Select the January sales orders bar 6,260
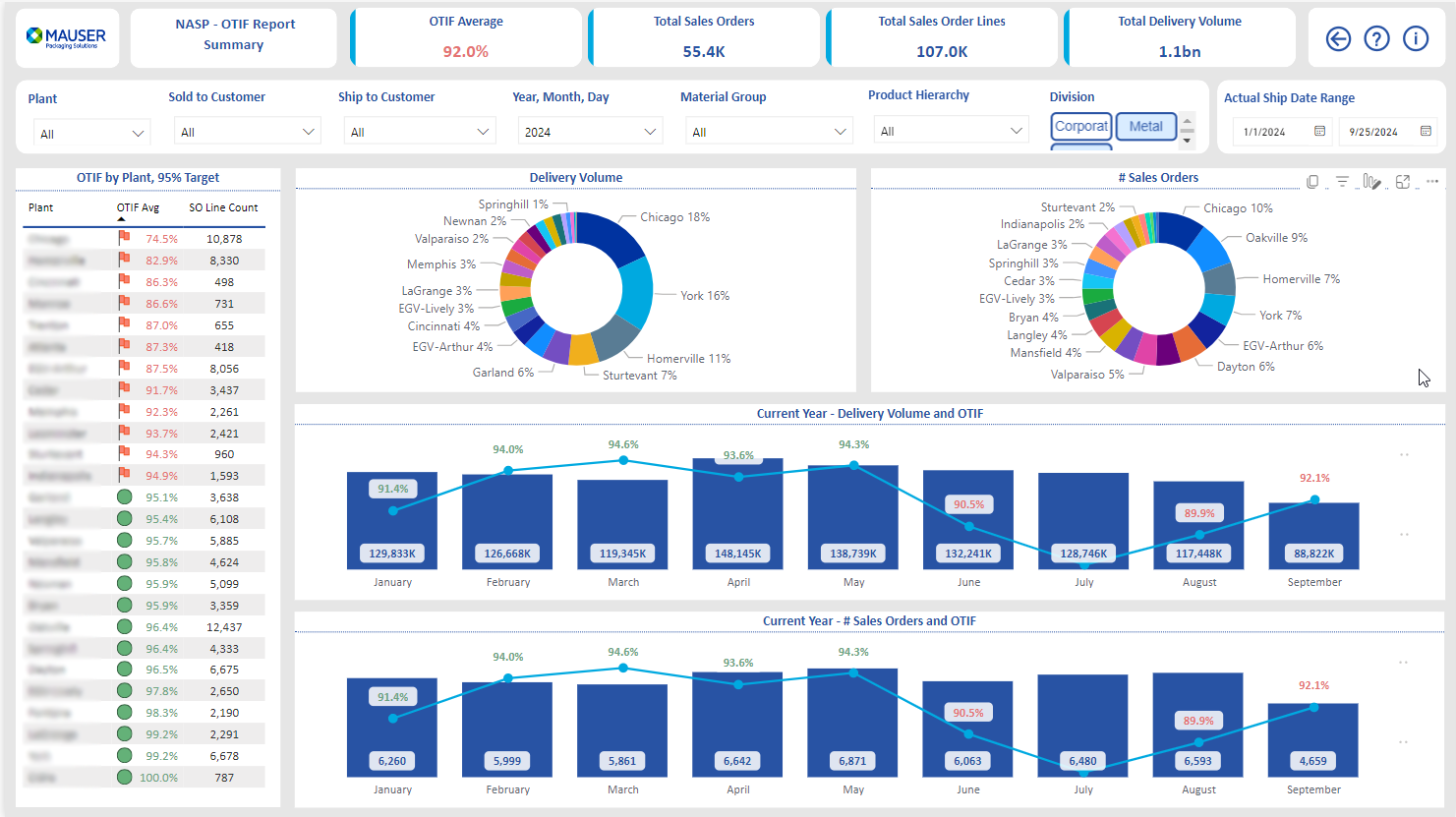 tap(392, 727)
